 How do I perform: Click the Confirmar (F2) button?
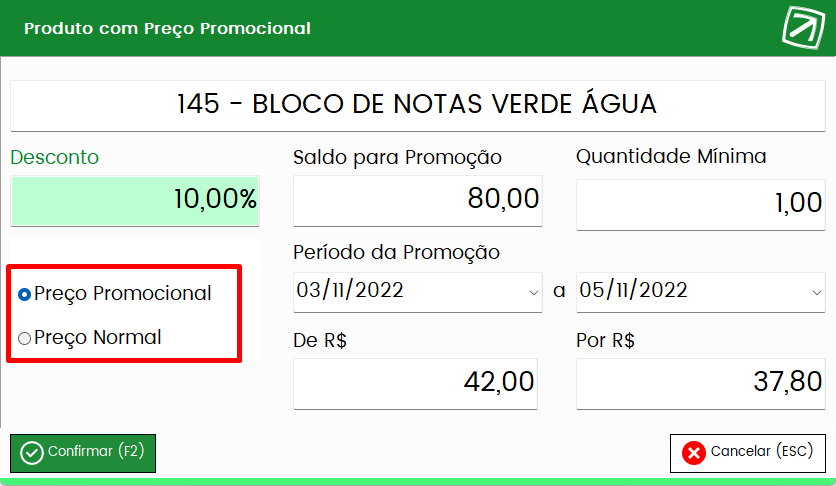pos(83,453)
